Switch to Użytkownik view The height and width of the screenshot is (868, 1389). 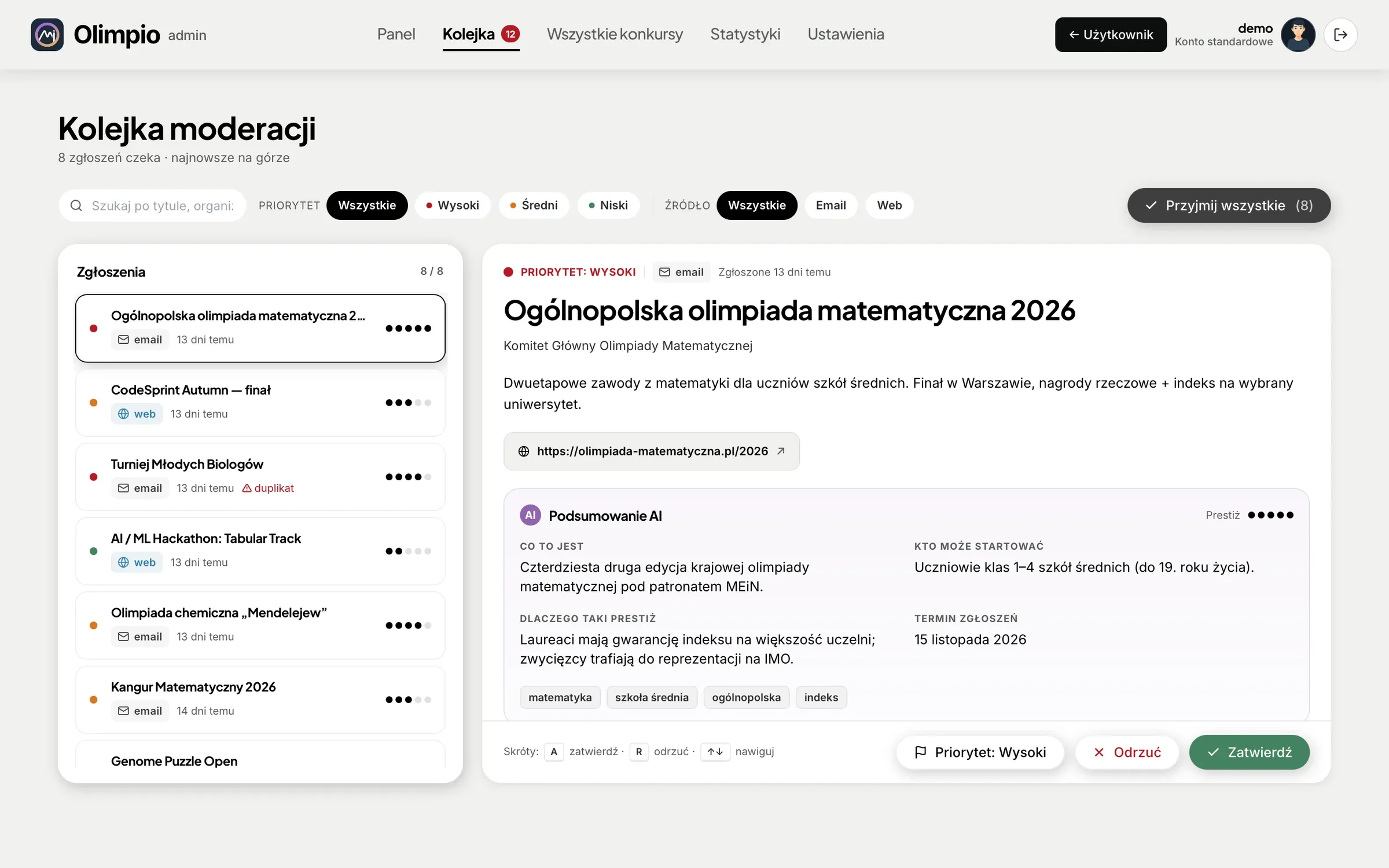tap(1111, 35)
